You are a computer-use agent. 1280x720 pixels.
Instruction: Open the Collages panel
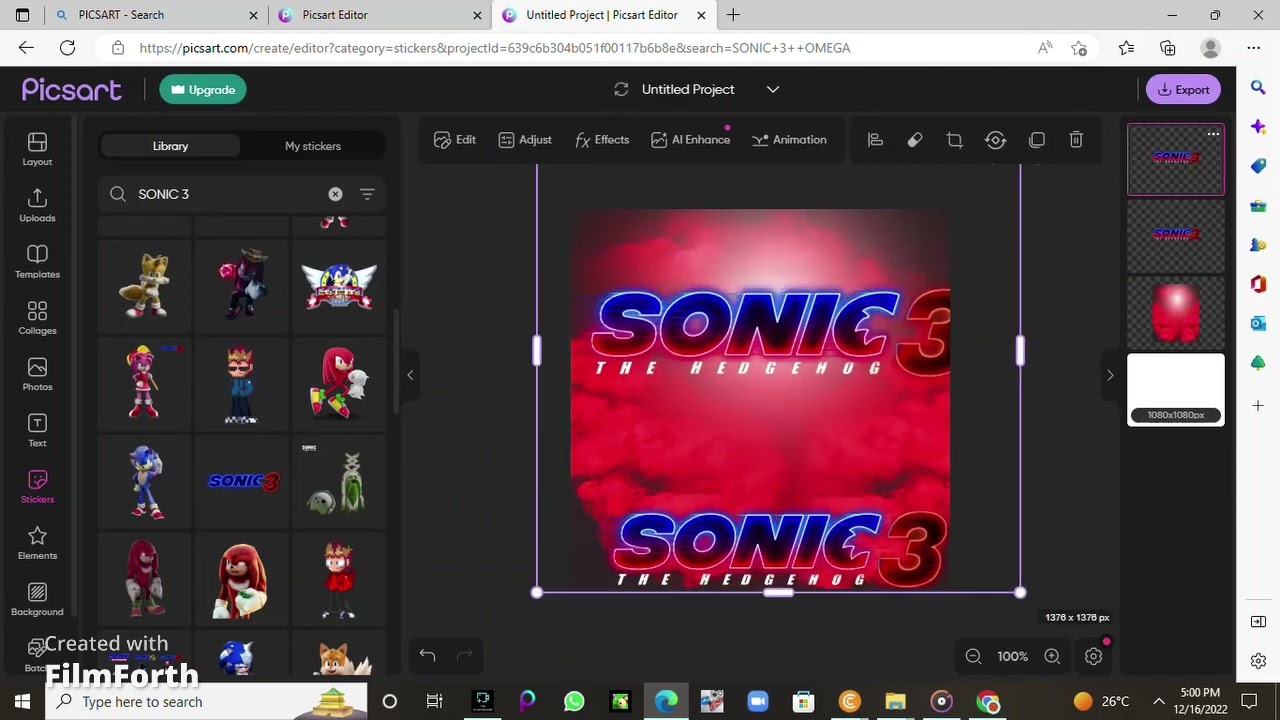coord(37,318)
